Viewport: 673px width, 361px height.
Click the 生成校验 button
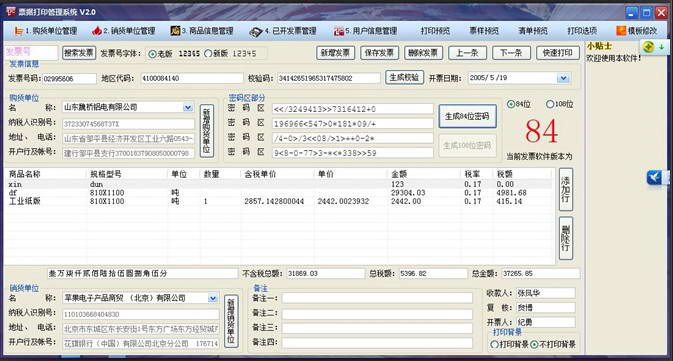(x=404, y=78)
